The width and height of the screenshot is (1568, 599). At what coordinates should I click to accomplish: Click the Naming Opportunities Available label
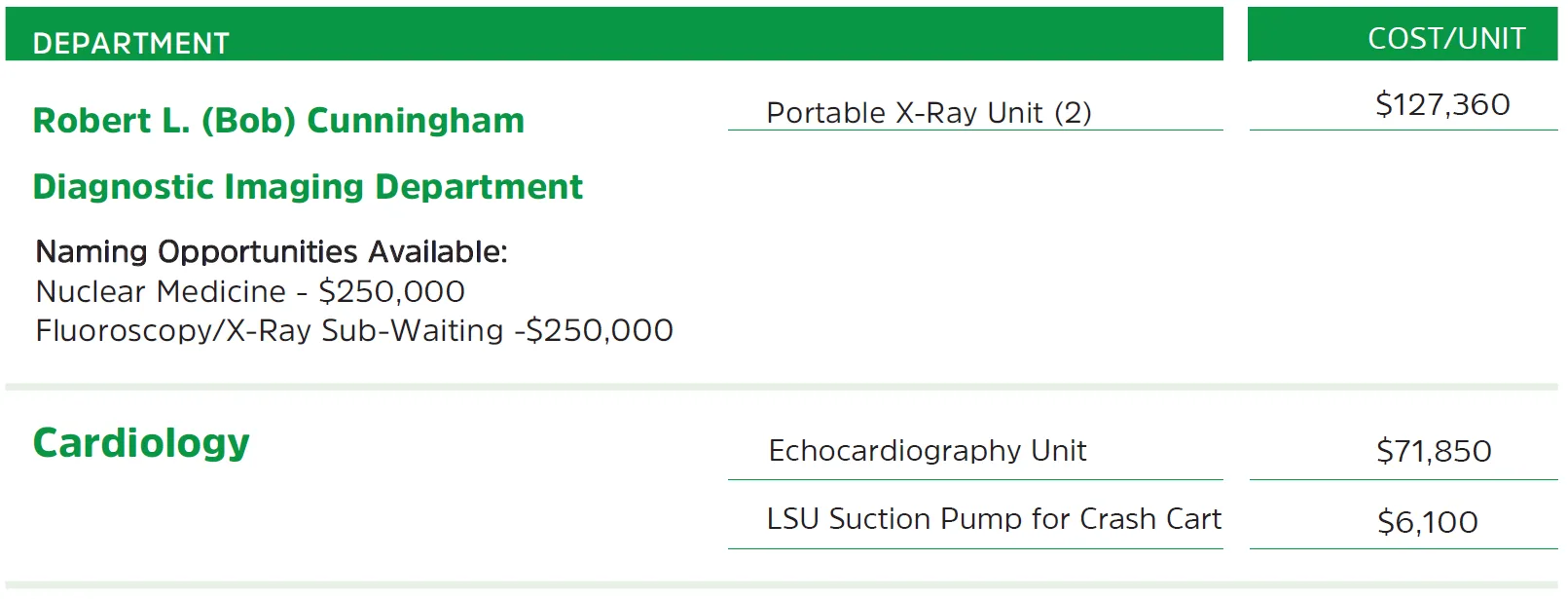click(272, 252)
